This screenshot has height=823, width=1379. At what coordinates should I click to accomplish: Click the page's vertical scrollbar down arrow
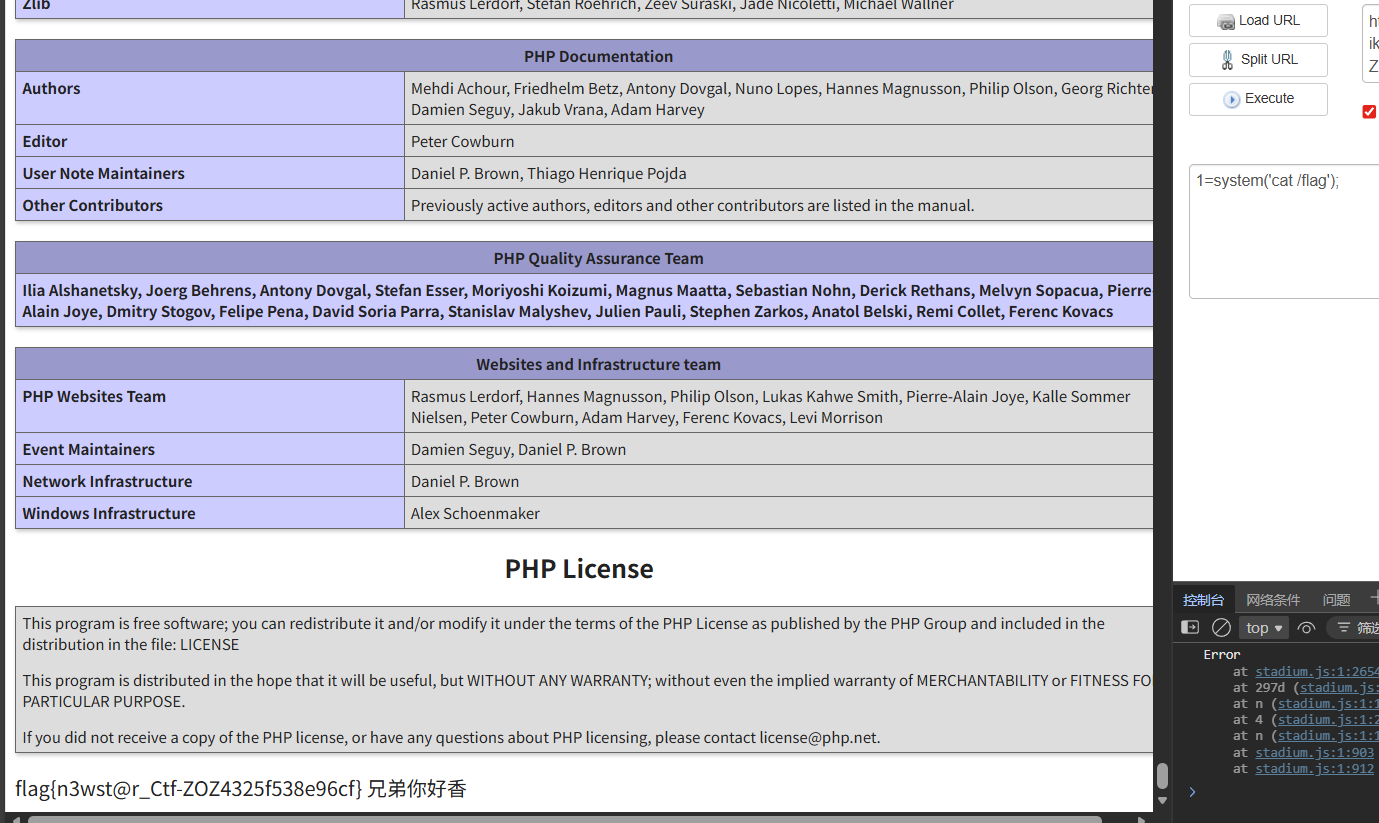[x=1162, y=801]
